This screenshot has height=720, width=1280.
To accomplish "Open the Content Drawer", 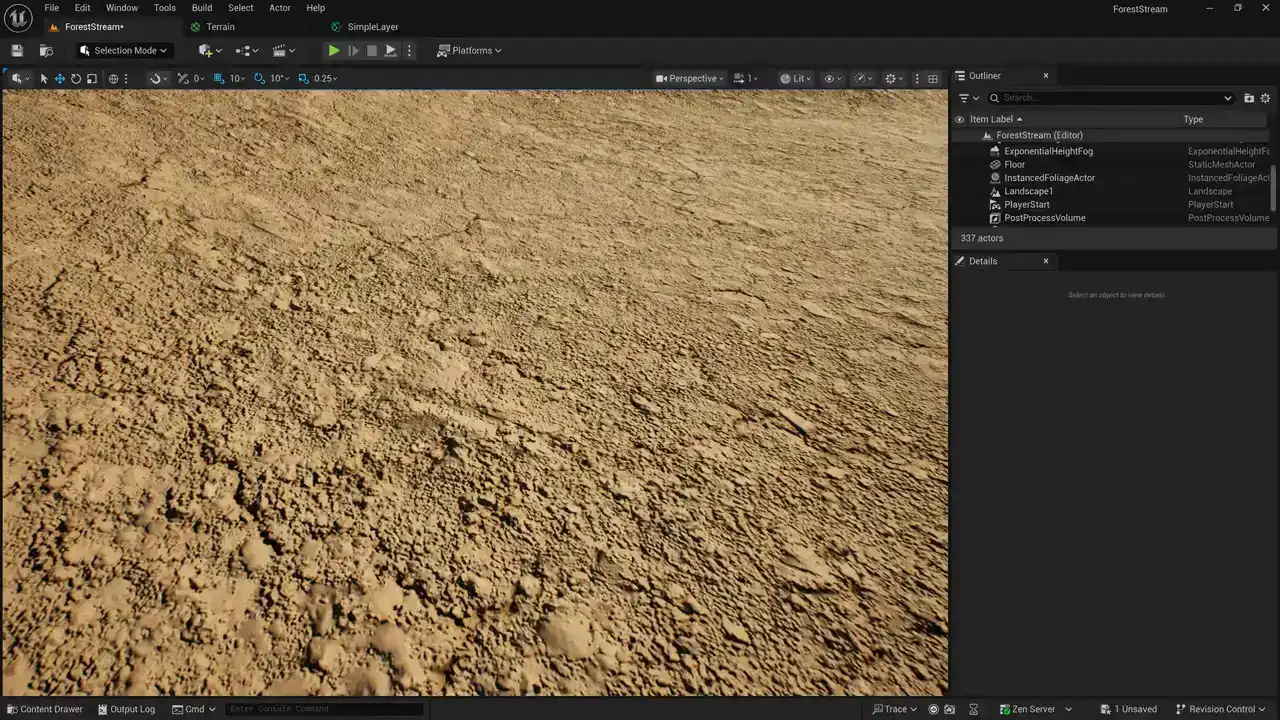I will [x=44, y=709].
